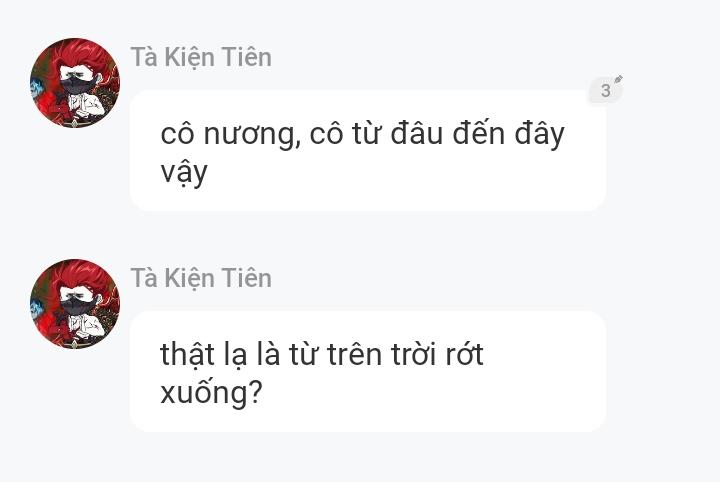Viewport: 720px width, 482px height.
Task: Click the word 'Tiên' in the top name
Action: 247,58
